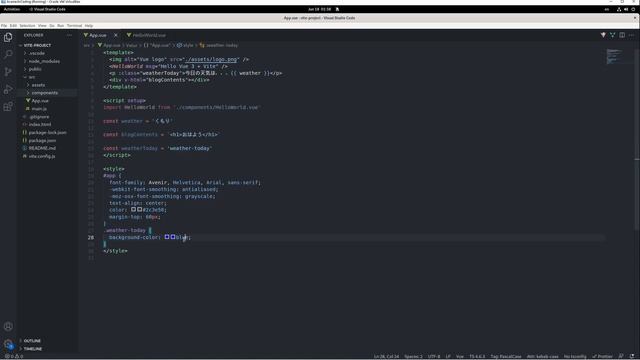Click the Spaces: 2 indentation setting
640x360 pixels.
click(413, 356)
